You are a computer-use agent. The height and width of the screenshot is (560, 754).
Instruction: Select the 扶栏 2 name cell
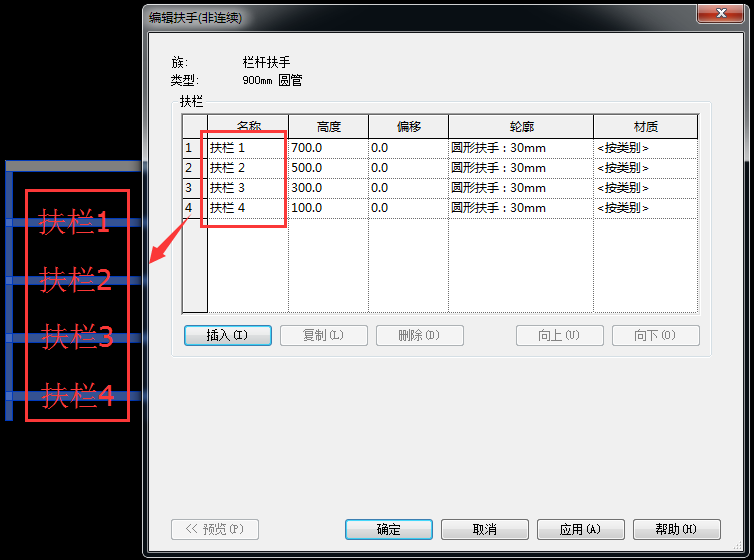(246, 168)
